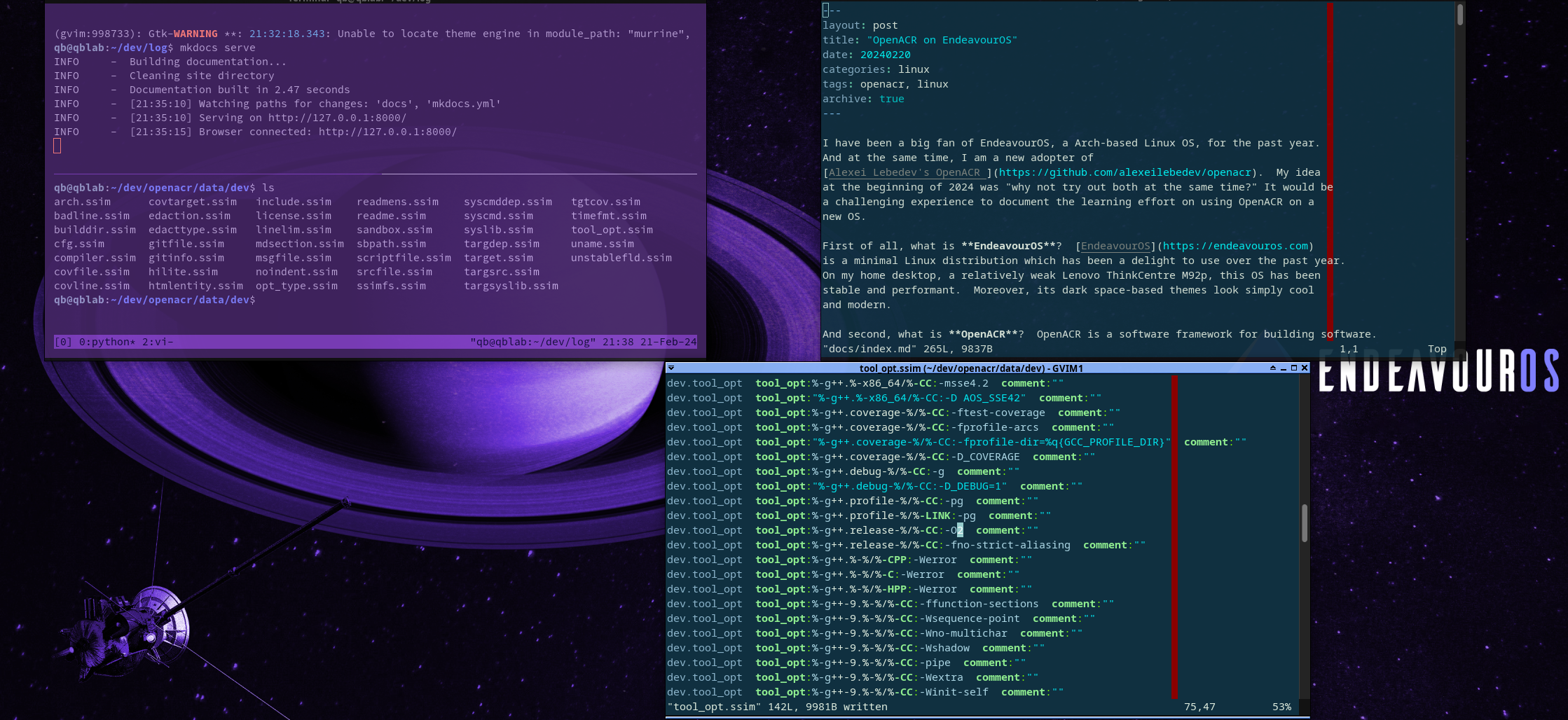The height and width of the screenshot is (720, 1568).
Task: Click the tmux session indicator [0]
Action: point(63,342)
